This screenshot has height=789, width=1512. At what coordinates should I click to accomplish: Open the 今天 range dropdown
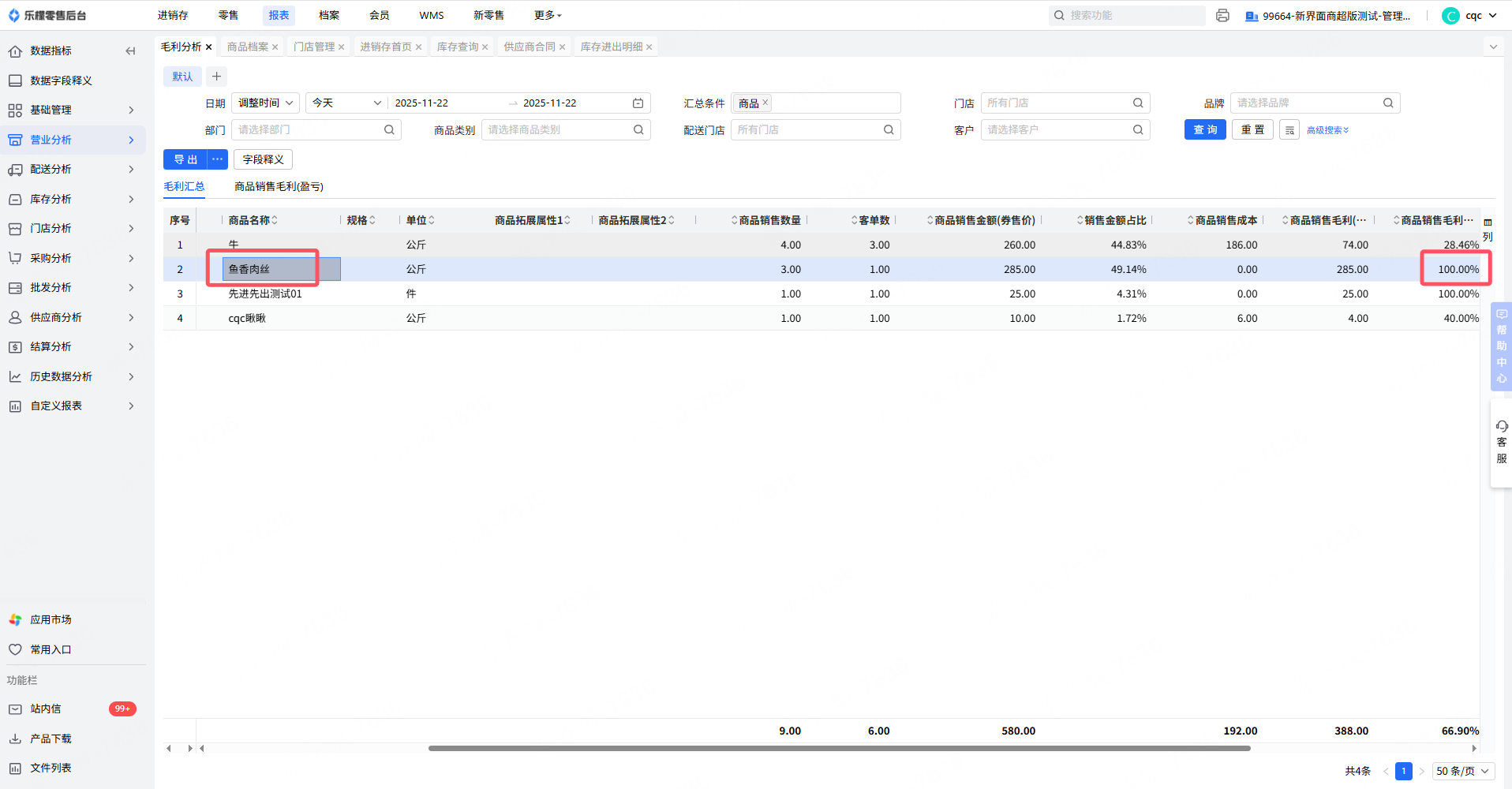click(346, 103)
